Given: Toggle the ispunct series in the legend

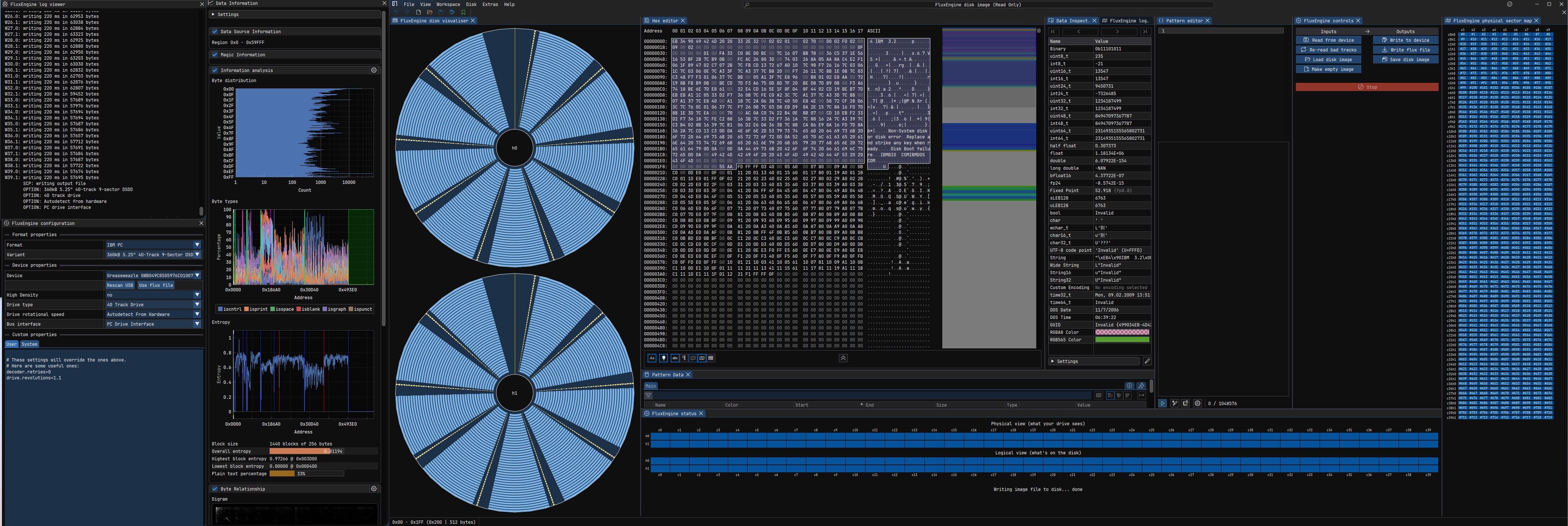Looking at the screenshot, I should [x=361, y=309].
